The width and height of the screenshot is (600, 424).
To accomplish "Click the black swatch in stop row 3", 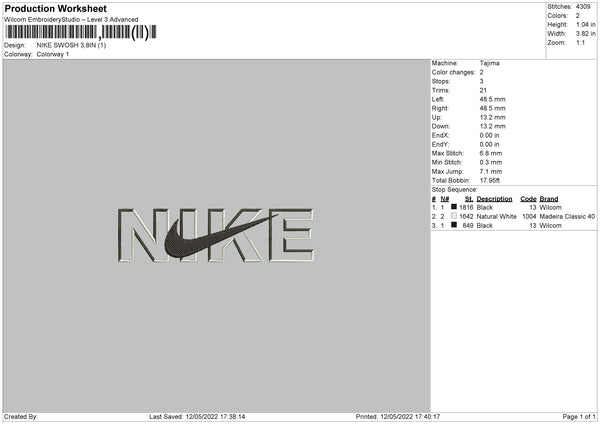I will (x=454, y=225).
